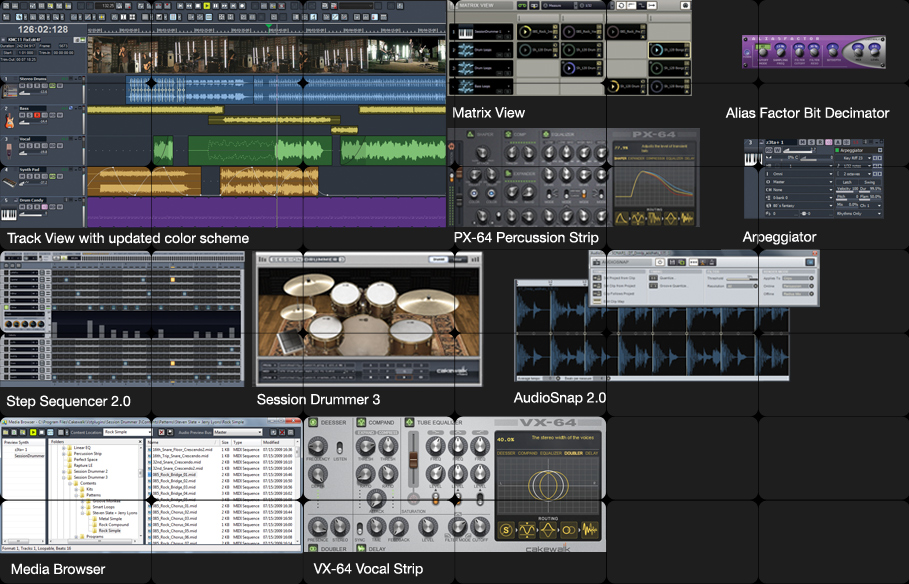
Task: Select the EXPANDER tab in PX-64 display
Action: 637,158
